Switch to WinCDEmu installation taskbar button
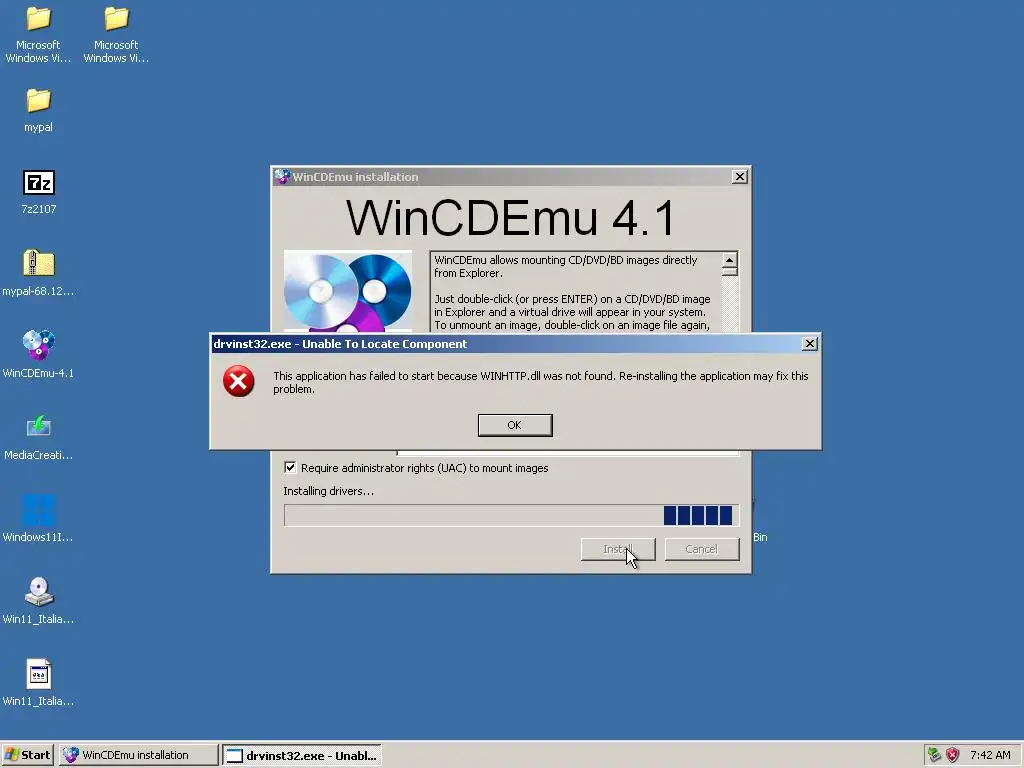The height and width of the screenshot is (768, 1024). [138, 755]
